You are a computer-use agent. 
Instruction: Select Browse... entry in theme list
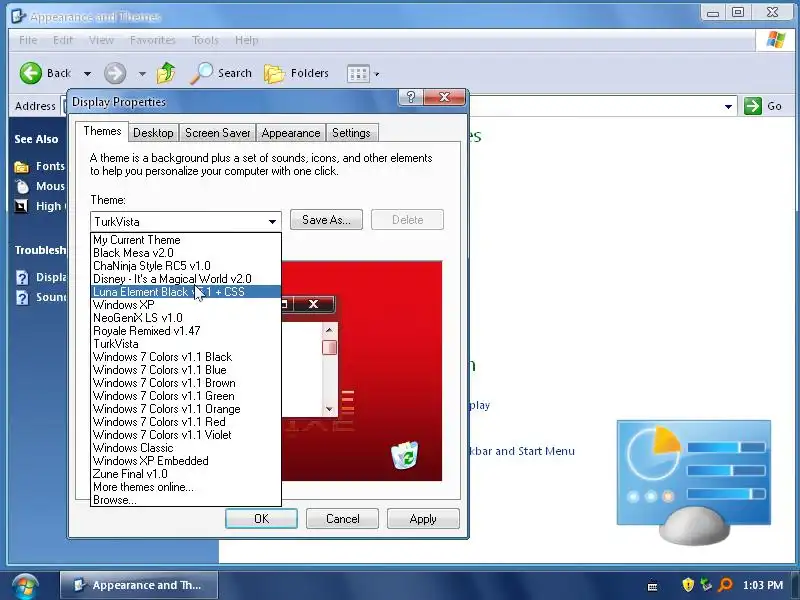[x=186, y=500]
